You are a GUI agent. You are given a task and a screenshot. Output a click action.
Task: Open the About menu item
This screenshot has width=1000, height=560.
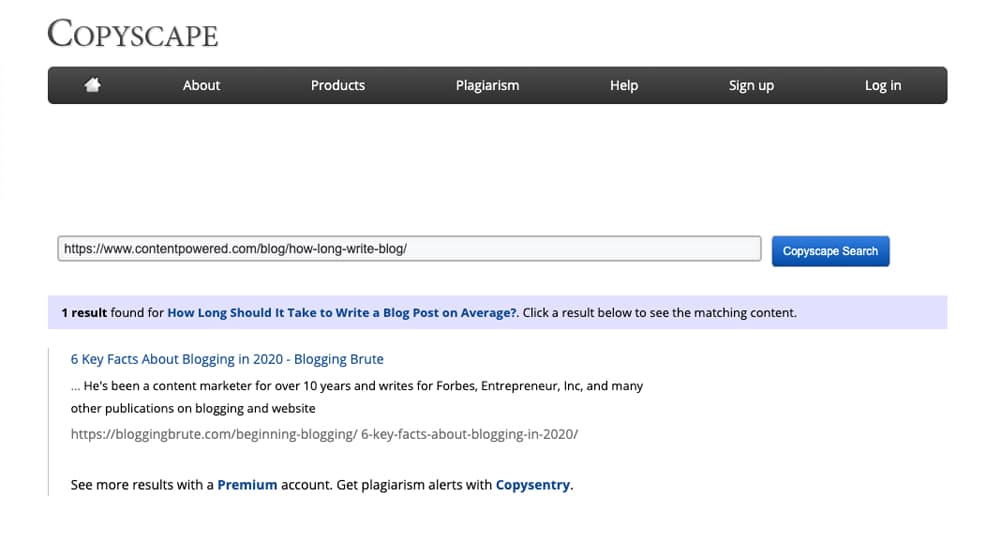click(x=201, y=85)
